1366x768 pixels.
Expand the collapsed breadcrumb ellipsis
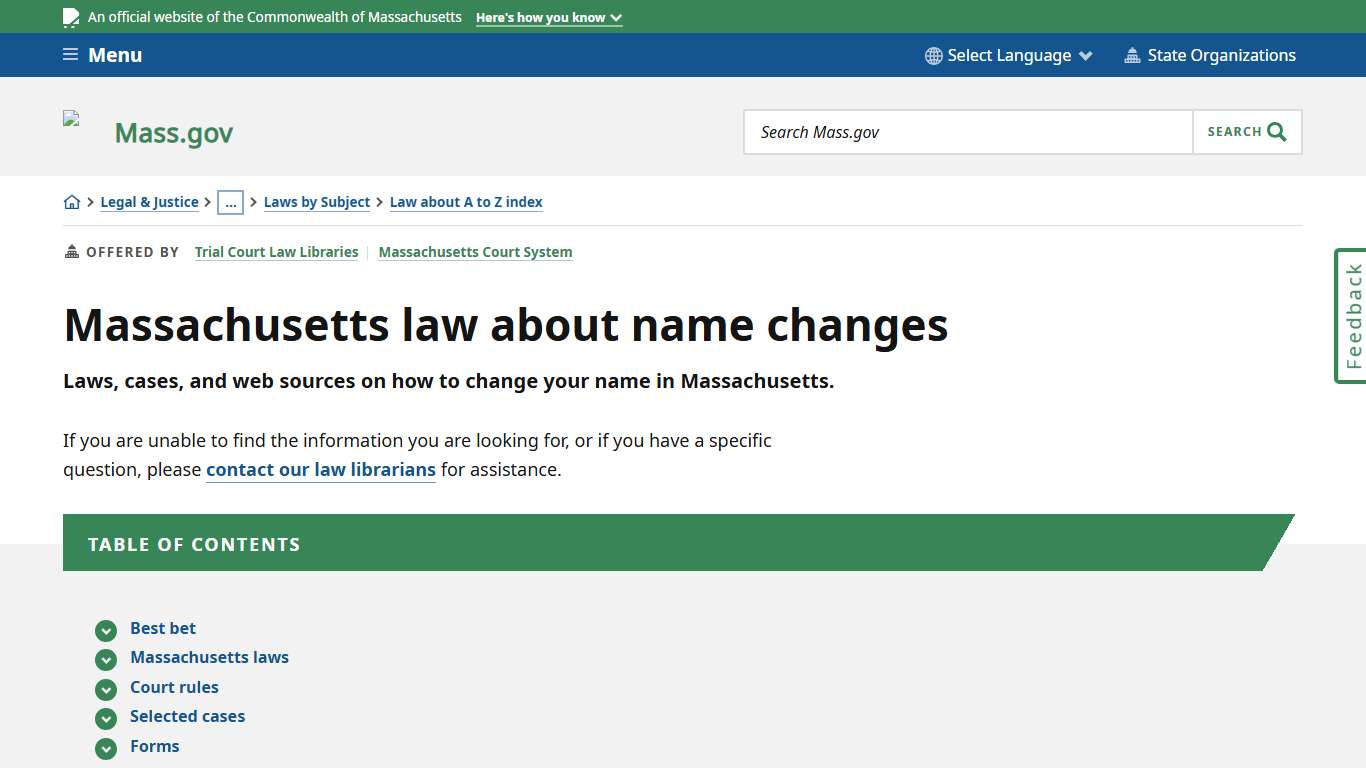[231, 202]
